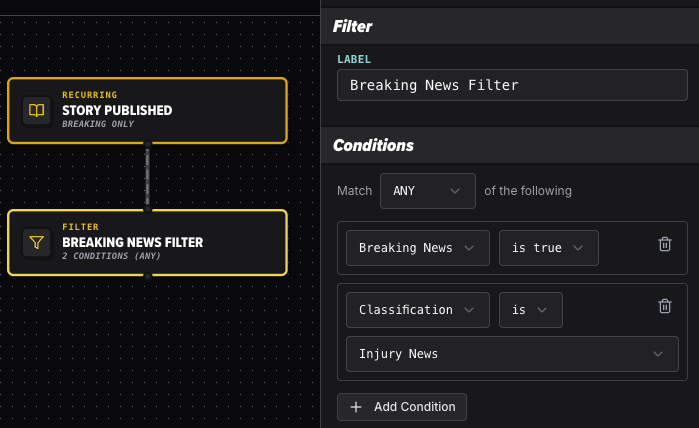This screenshot has width=699, height=428.
Task: Click the Label input field
Action: pyautogui.click(x=512, y=85)
